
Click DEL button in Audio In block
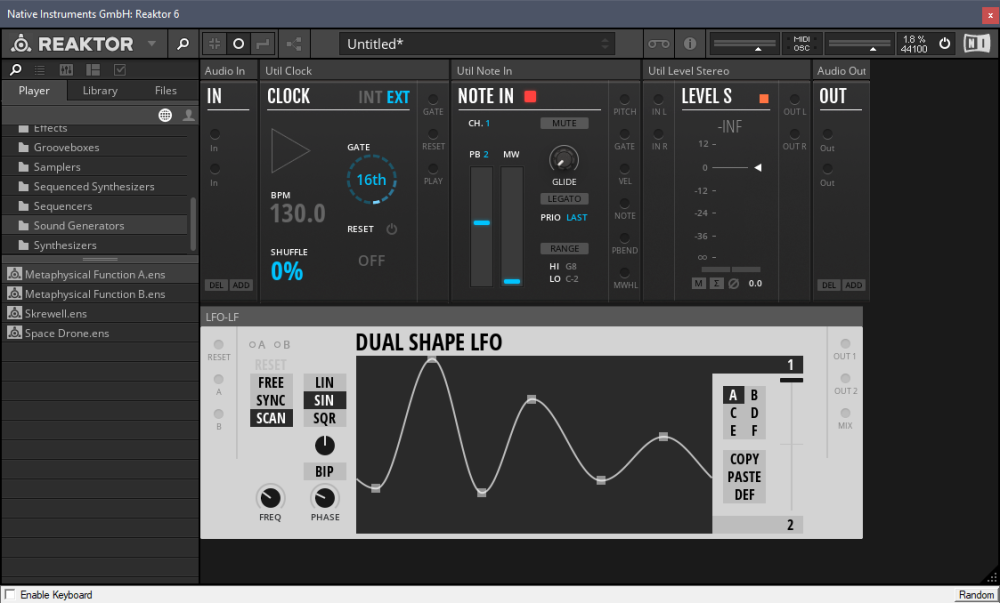[217, 285]
